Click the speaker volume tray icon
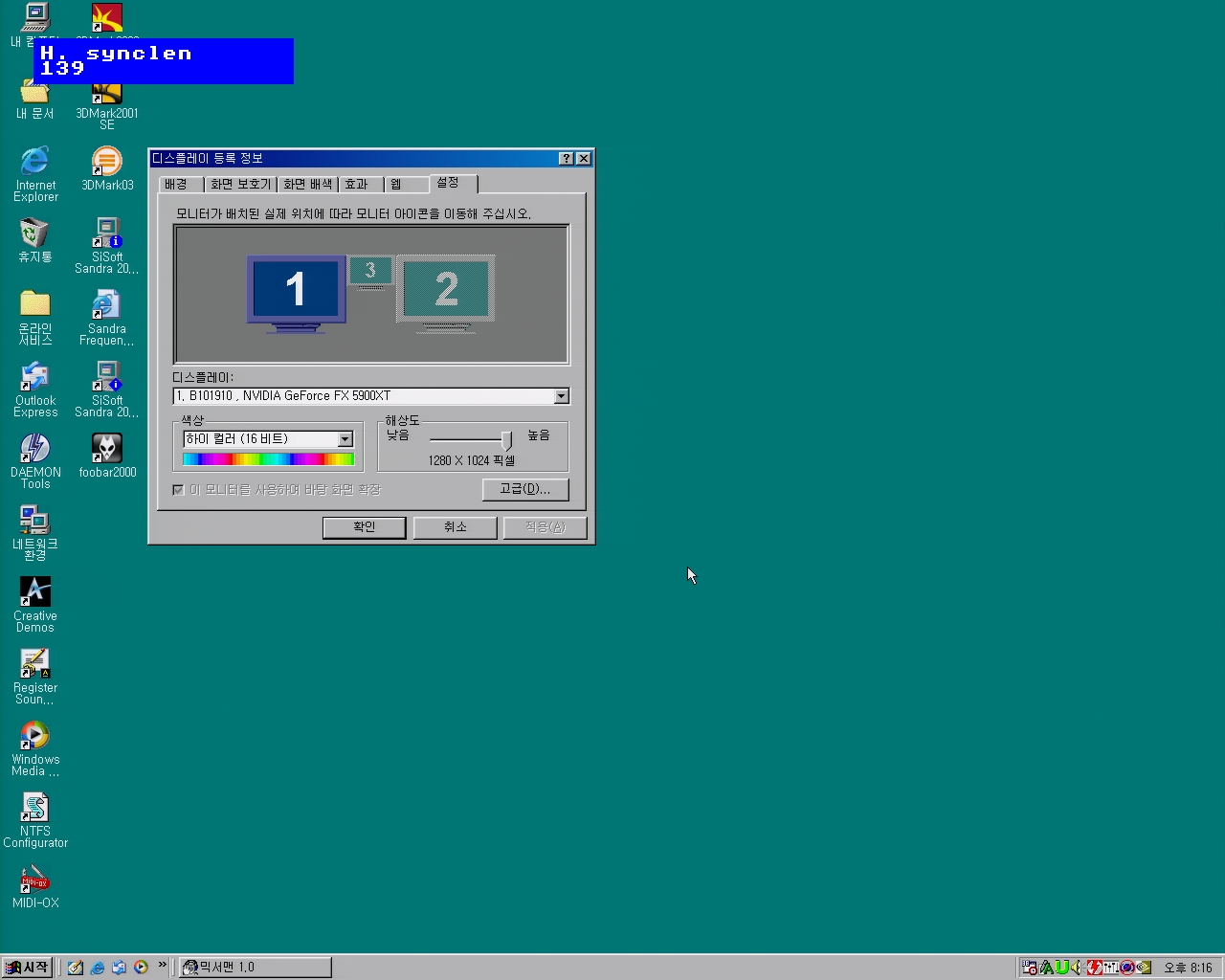 pos(1077,968)
